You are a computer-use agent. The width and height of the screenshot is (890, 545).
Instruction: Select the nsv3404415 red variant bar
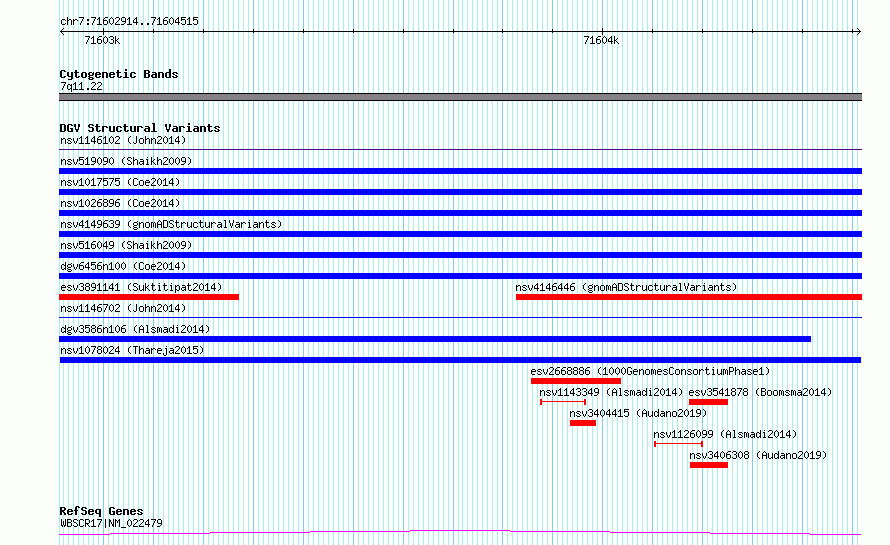click(583, 423)
